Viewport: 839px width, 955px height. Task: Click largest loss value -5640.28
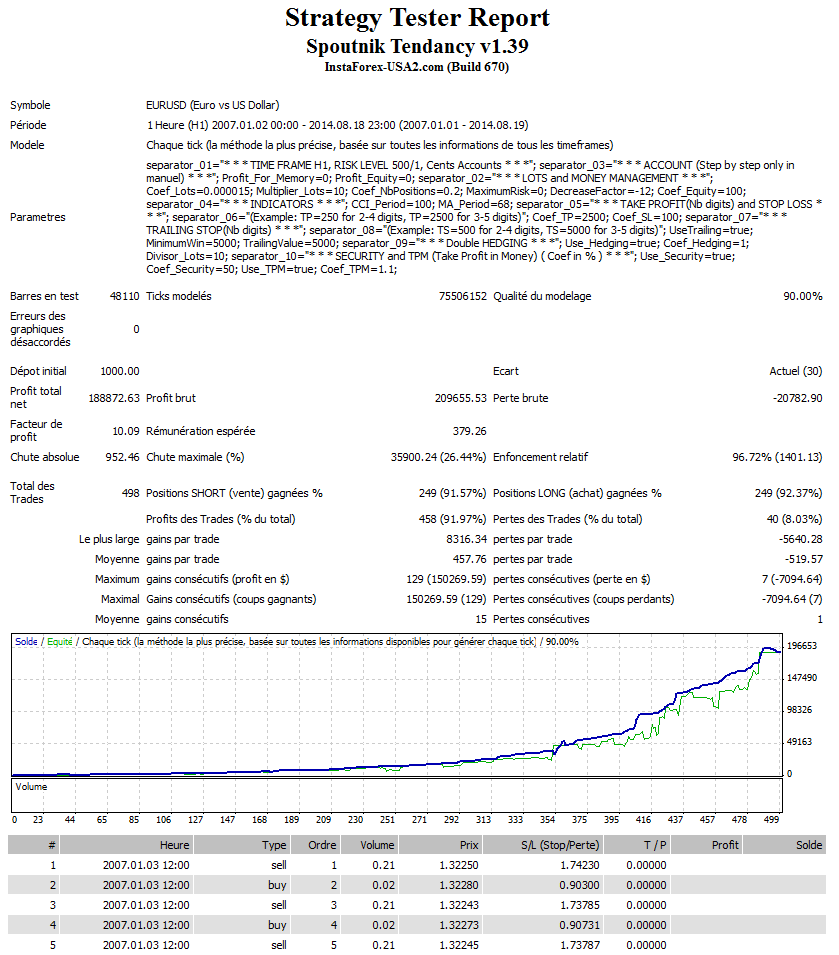coord(801,540)
